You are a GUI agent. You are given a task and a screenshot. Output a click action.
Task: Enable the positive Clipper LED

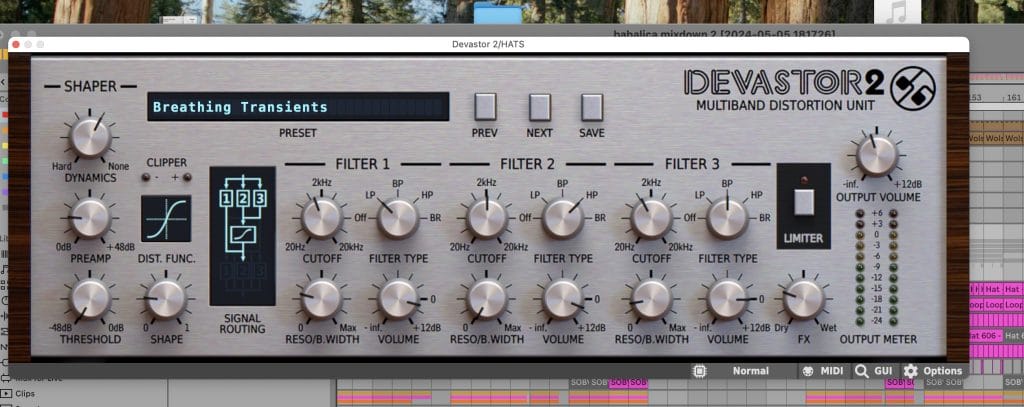(x=187, y=177)
